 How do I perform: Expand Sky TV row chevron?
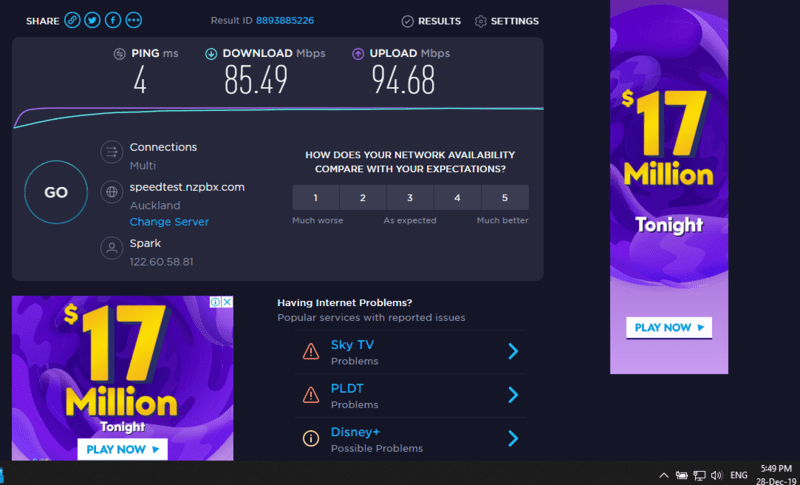pos(513,351)
